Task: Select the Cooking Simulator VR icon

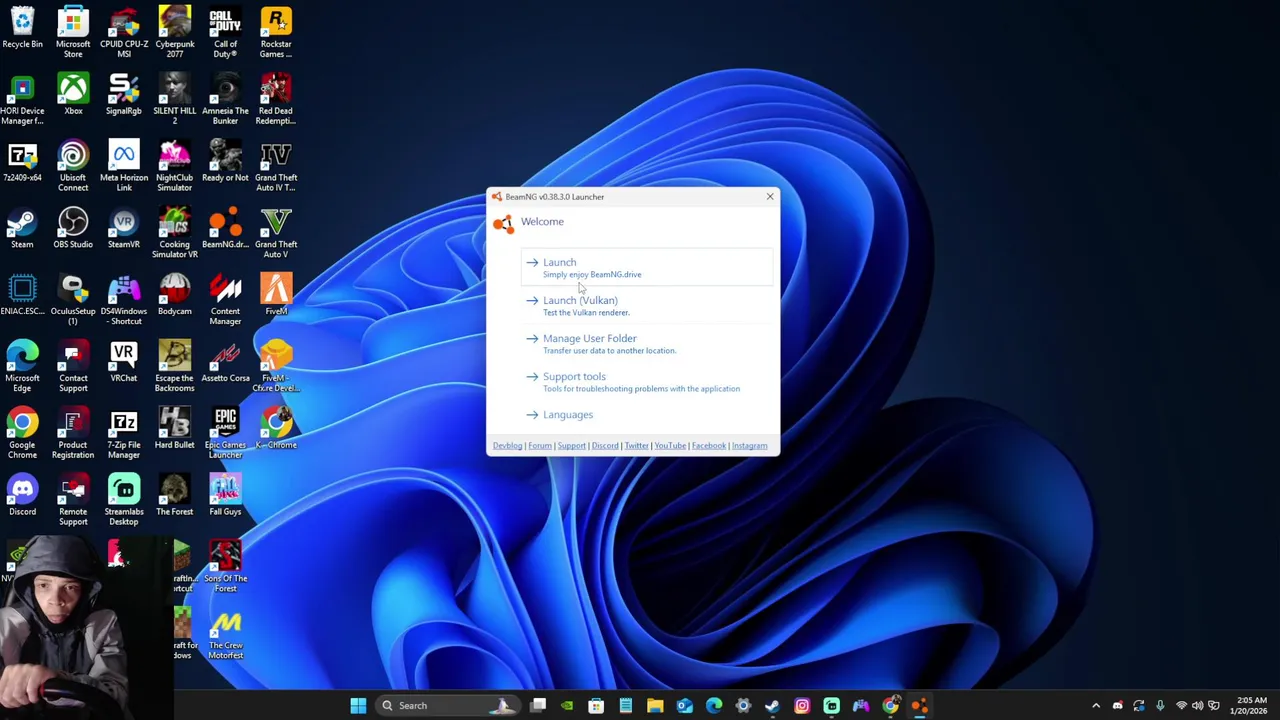Action: pos(175,233)
